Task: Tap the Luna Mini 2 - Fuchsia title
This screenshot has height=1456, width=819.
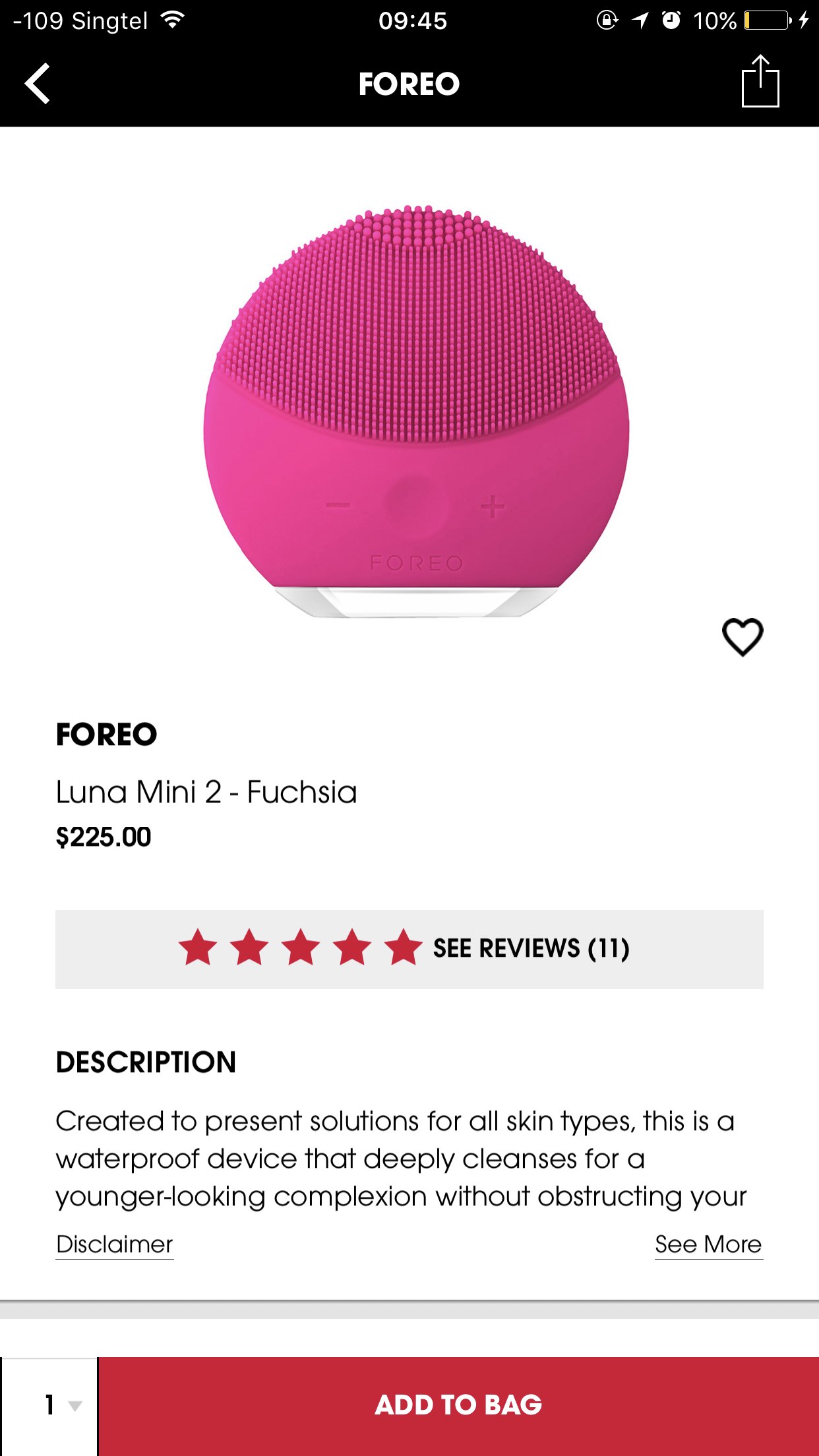Action: coord(206,792)
